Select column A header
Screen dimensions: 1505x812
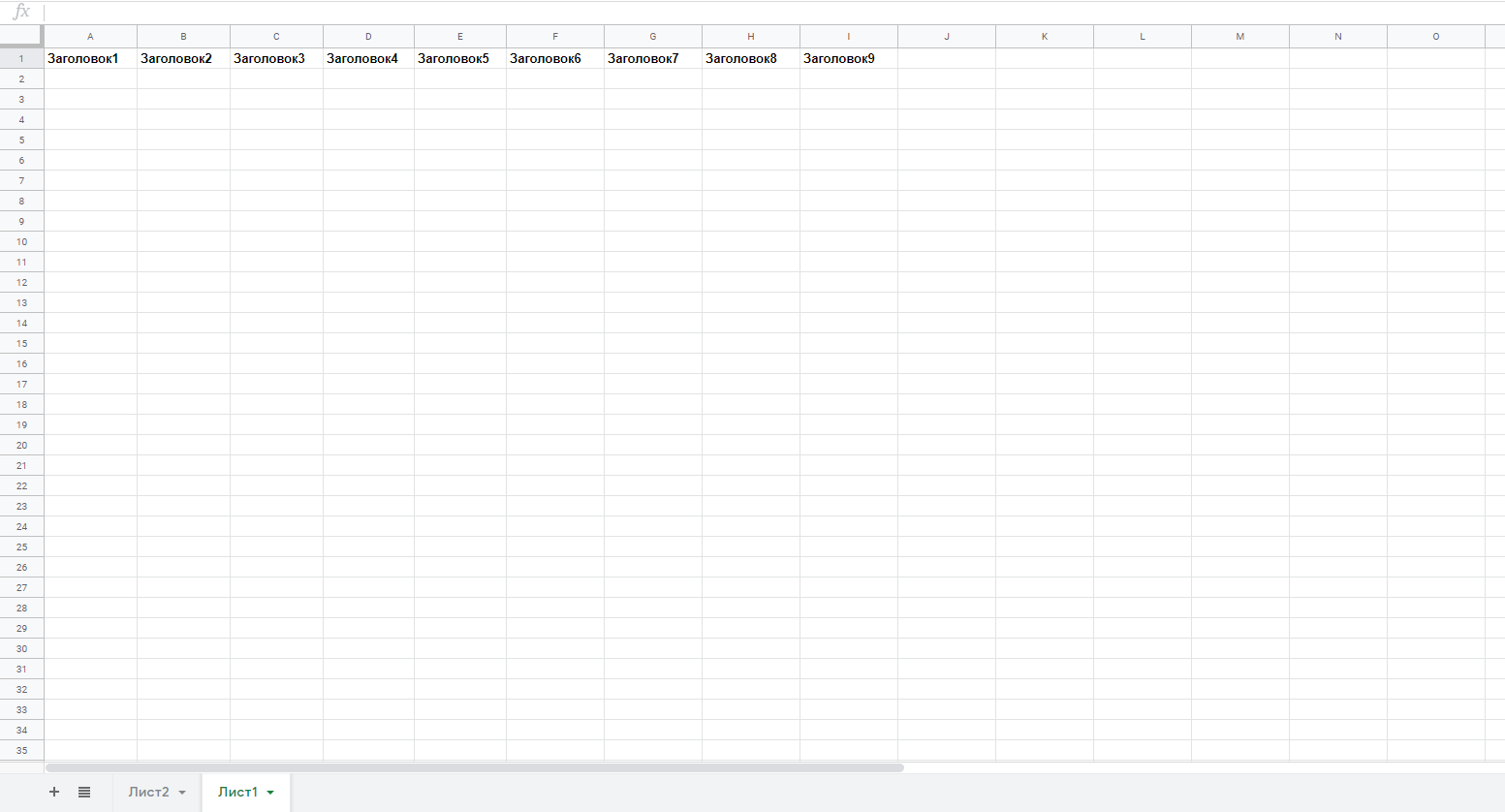click(90, 36)
